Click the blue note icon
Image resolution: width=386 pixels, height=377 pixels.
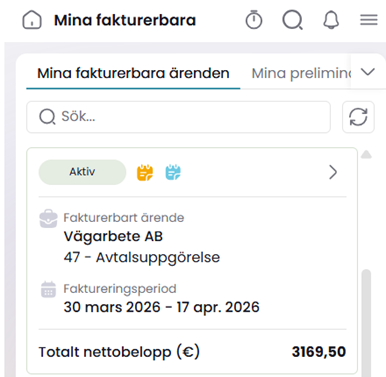tap(173, 172)
